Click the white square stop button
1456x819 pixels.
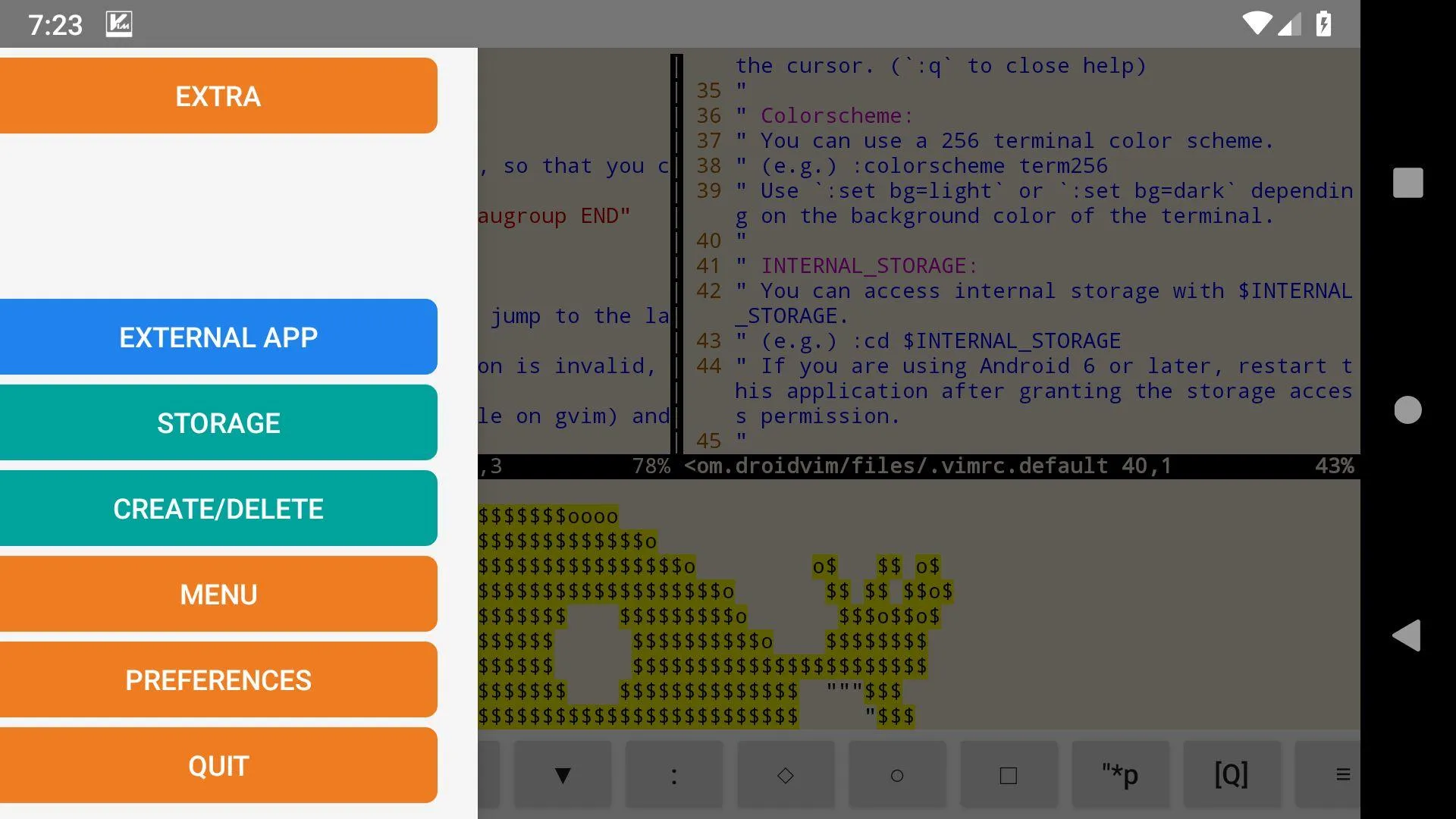pos(1407,182)
